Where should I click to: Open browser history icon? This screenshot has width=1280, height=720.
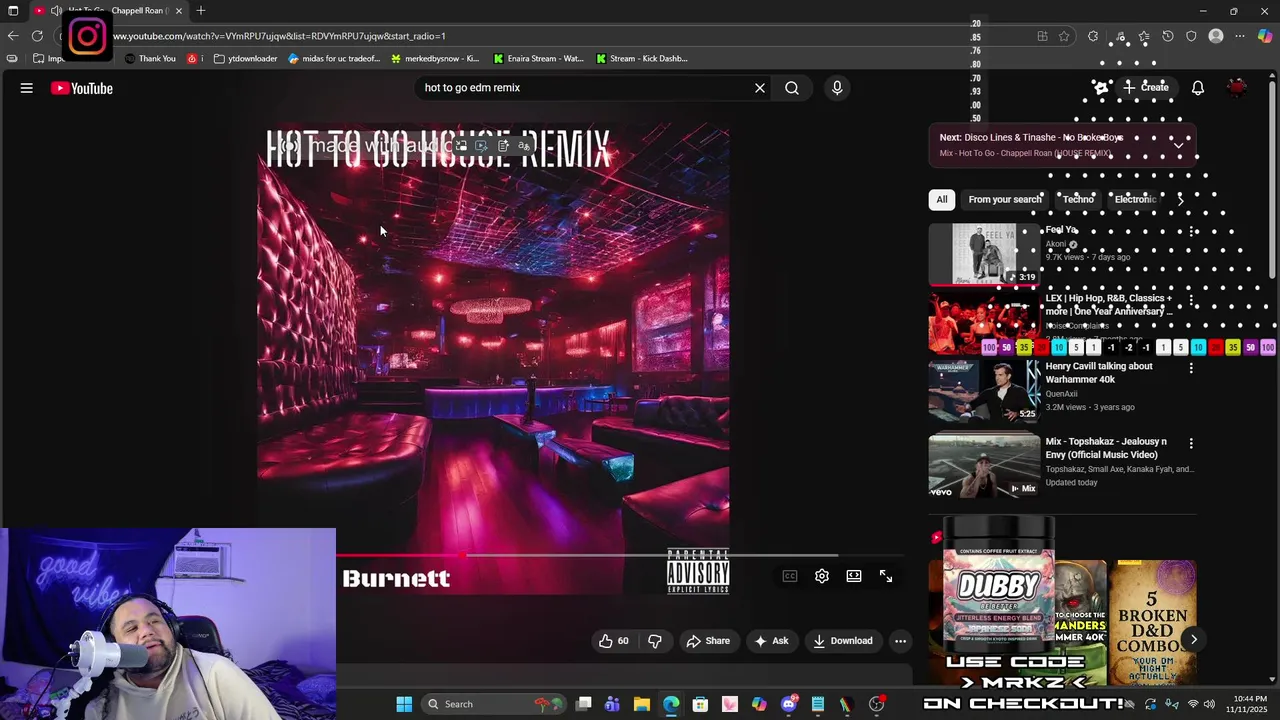[x=1168, y=36]
